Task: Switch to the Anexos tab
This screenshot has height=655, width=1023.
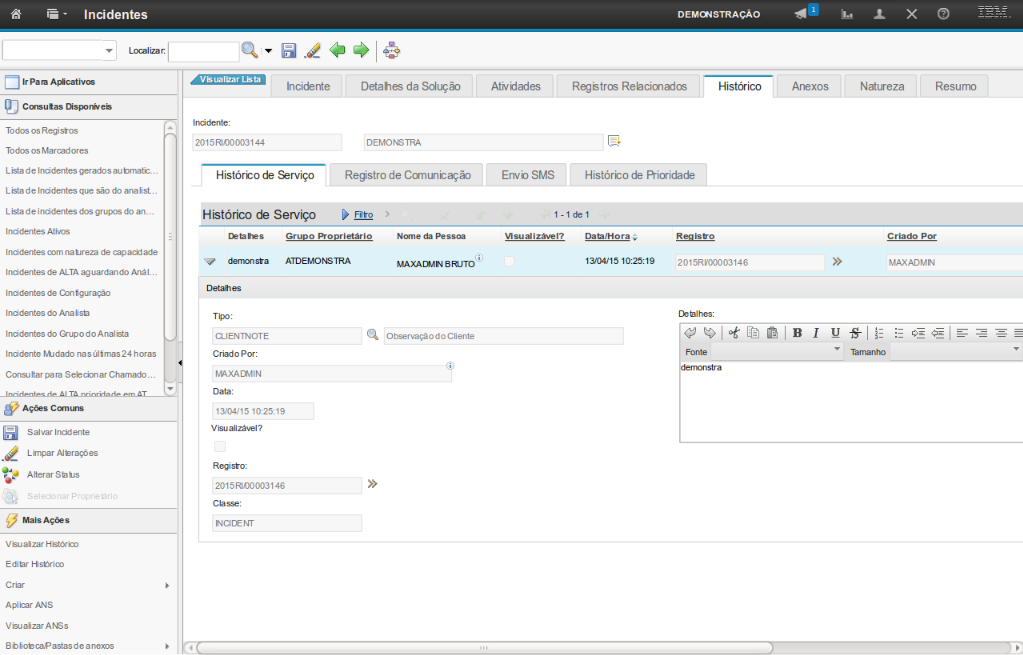Action: pos(810,87)
